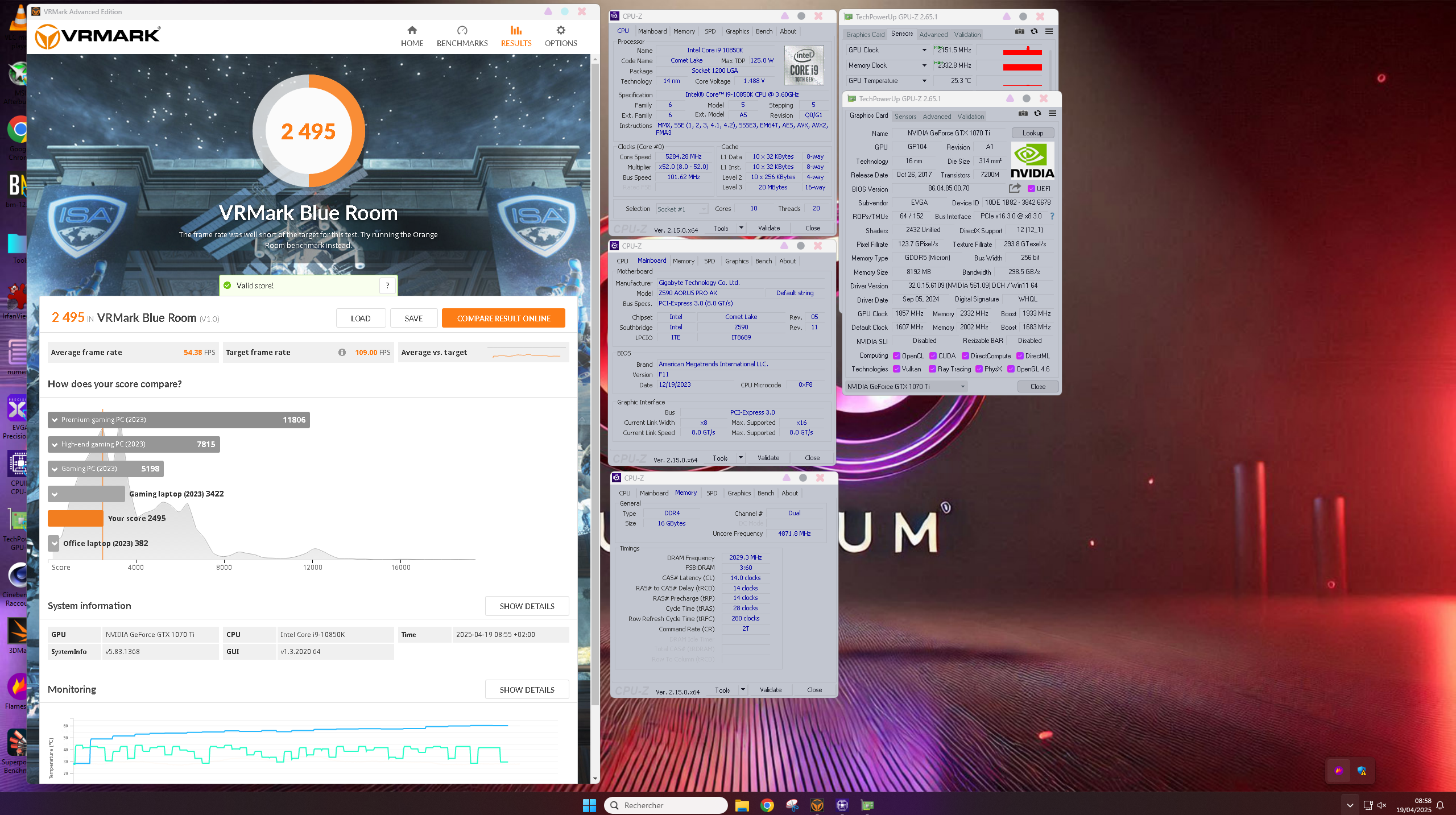Toggle OpenGL 4.6 checkbox in GPU-Z
This screenshot has width=1456, height=815.
(1011, 369)
